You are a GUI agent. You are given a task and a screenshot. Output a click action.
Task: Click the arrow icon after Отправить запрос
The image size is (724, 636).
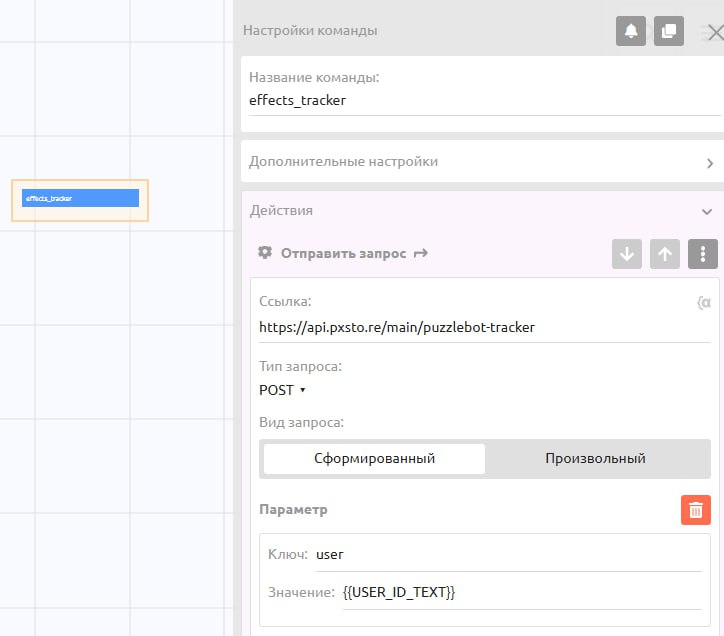coord(421,253)
